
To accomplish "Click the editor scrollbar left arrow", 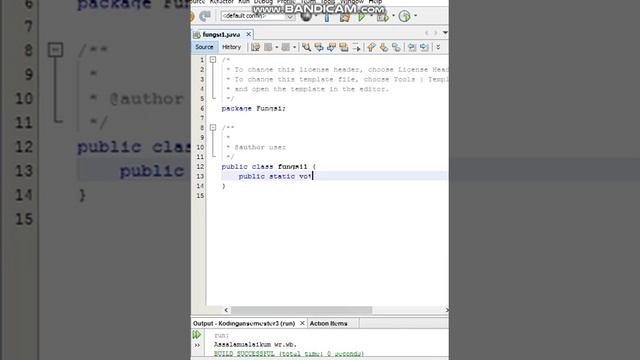I will (226, 310).
